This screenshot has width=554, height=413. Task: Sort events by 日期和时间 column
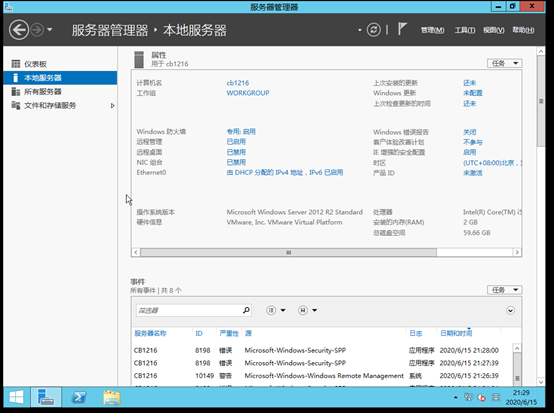pyautogui.click(x=456, y=333)
